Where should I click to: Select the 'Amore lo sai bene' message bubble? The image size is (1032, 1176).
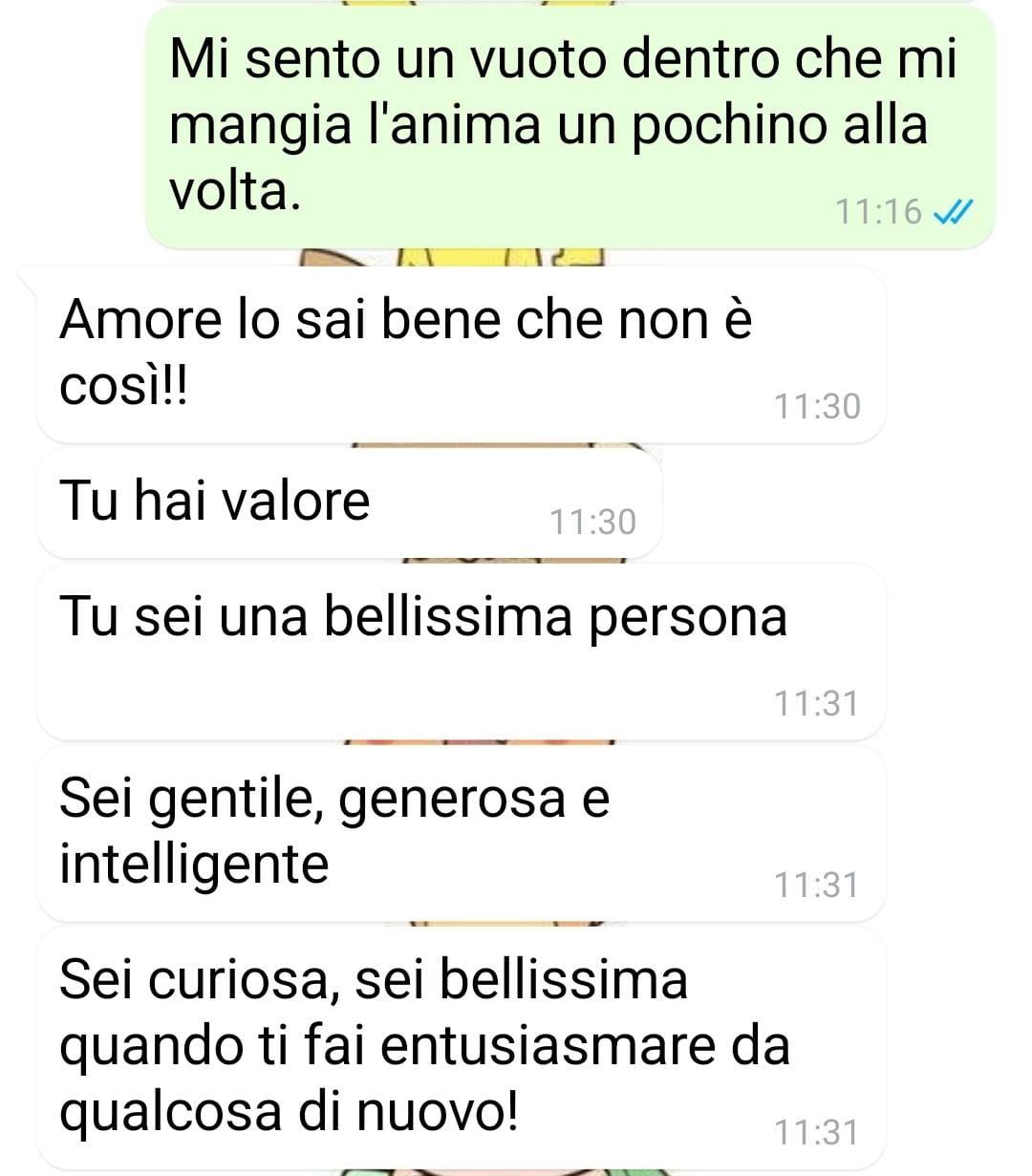pyautogui.click(x=461, y=355)
